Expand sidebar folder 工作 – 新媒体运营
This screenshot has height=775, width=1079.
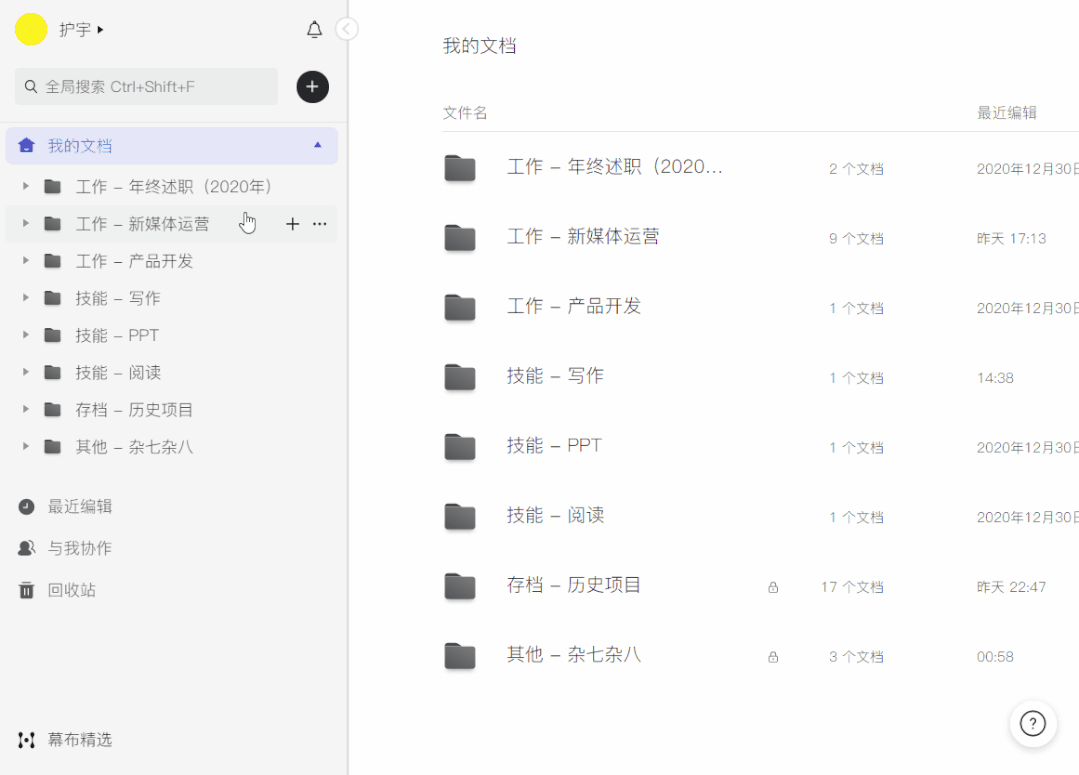25,224
